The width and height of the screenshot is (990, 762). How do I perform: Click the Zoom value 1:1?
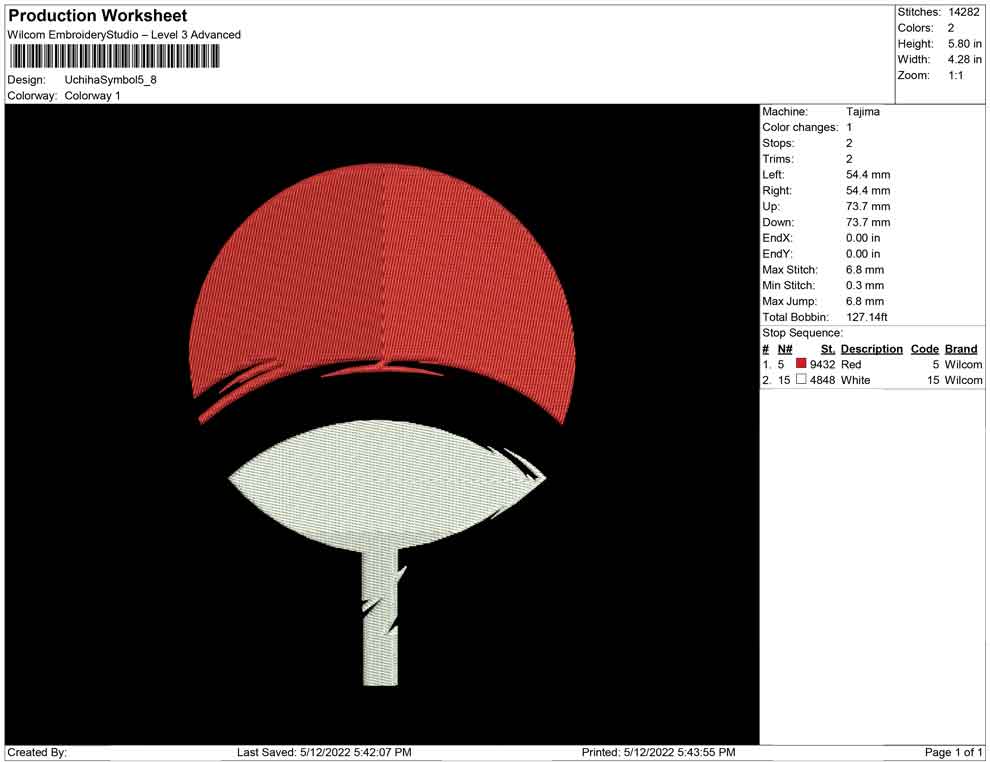[955, 76]
